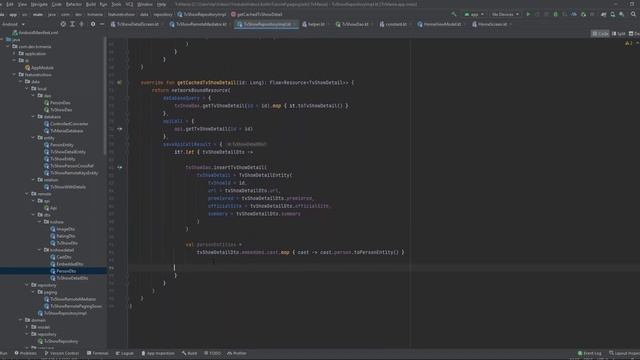Collapse the featuretvshow package node
Screen dimensions: 640x360
(x=14, y=75)
